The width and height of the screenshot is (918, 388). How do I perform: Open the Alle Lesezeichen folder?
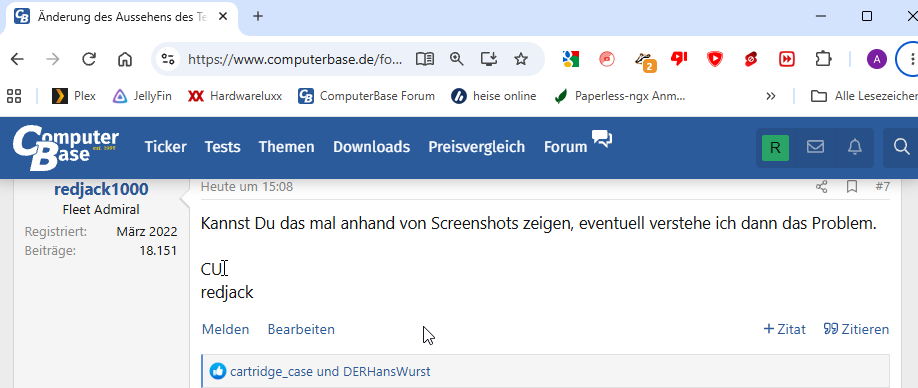[864, 96]
